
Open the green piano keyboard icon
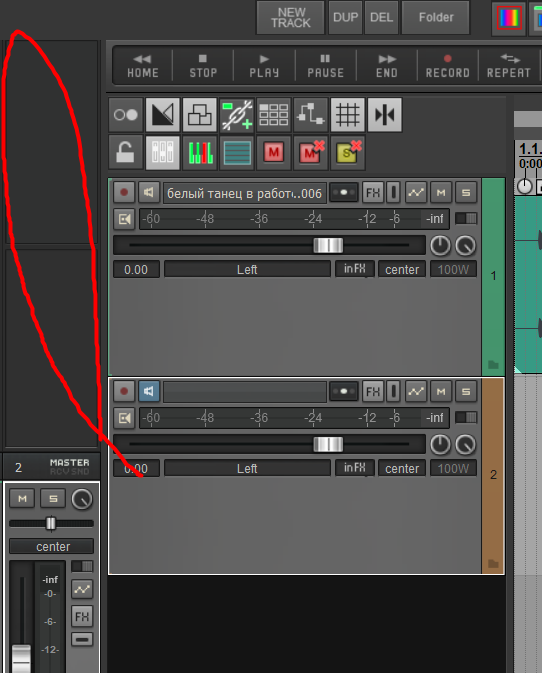pyautogui.click(x=200, y=152)
